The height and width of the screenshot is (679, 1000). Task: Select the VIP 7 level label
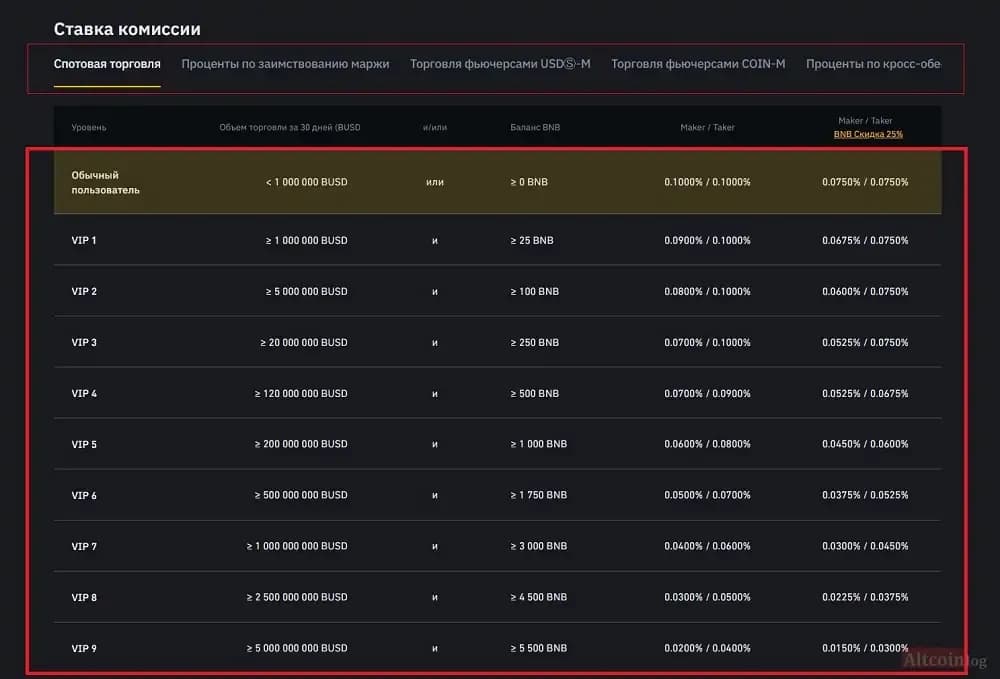tap(84, 546)
